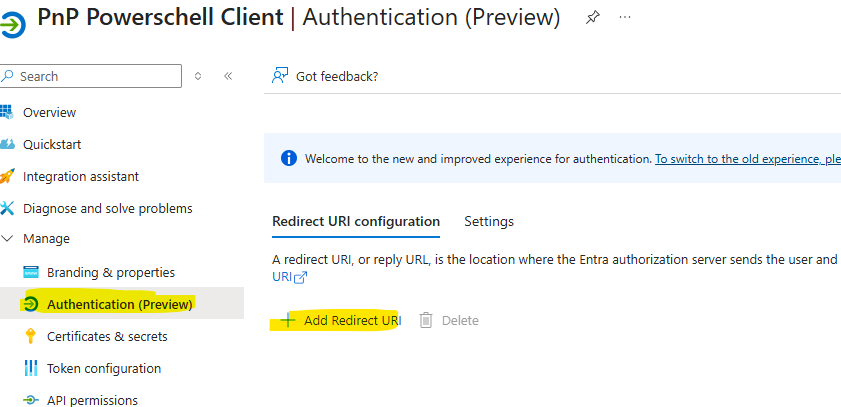Image resolution: width=841 pixels, height=407 pixels.
Task: Click the Got feedback person icon
Action: point(280,76)
